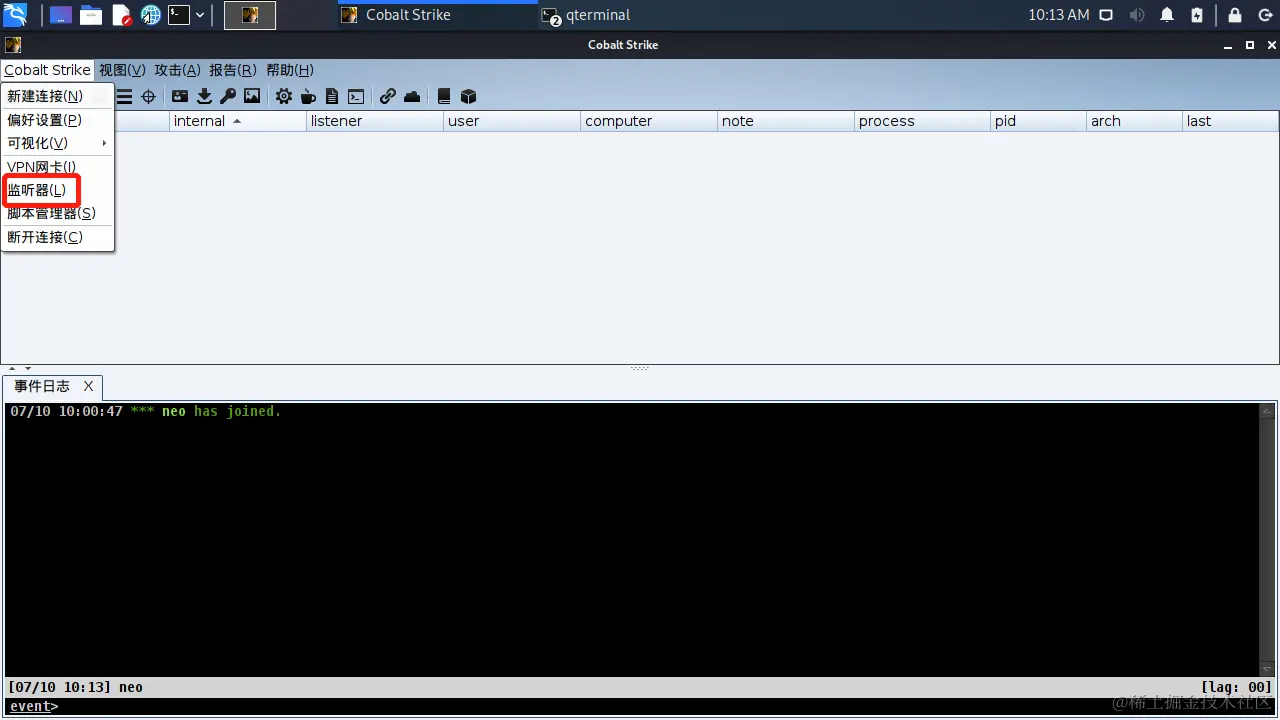Click the show desktop icon in taskbar

(61, 15)
